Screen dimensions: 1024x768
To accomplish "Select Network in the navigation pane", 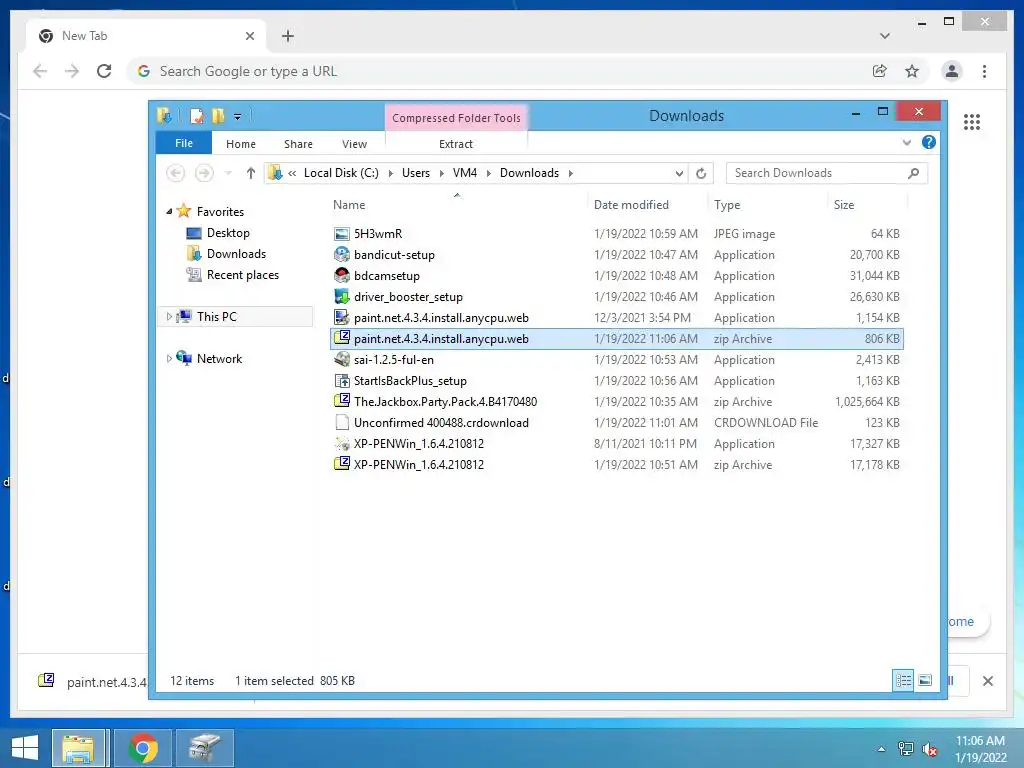I will click(219, 359).
